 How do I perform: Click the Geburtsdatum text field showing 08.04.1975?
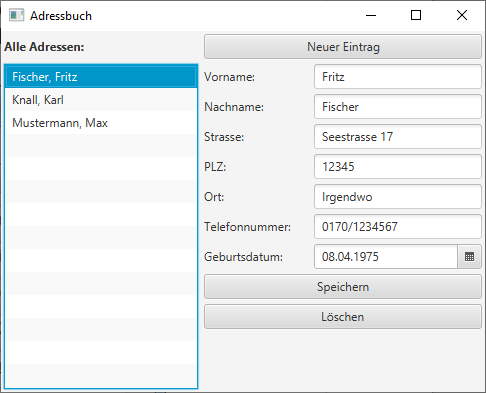pos(386,257)
